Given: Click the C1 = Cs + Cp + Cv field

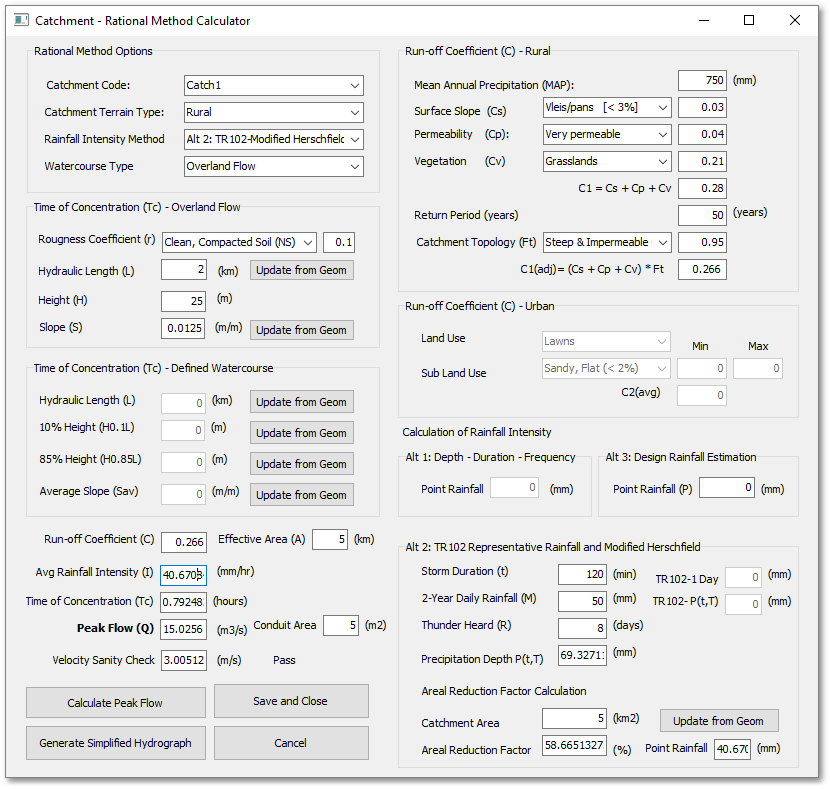Looking at the screenshot, I should (702, 188).
